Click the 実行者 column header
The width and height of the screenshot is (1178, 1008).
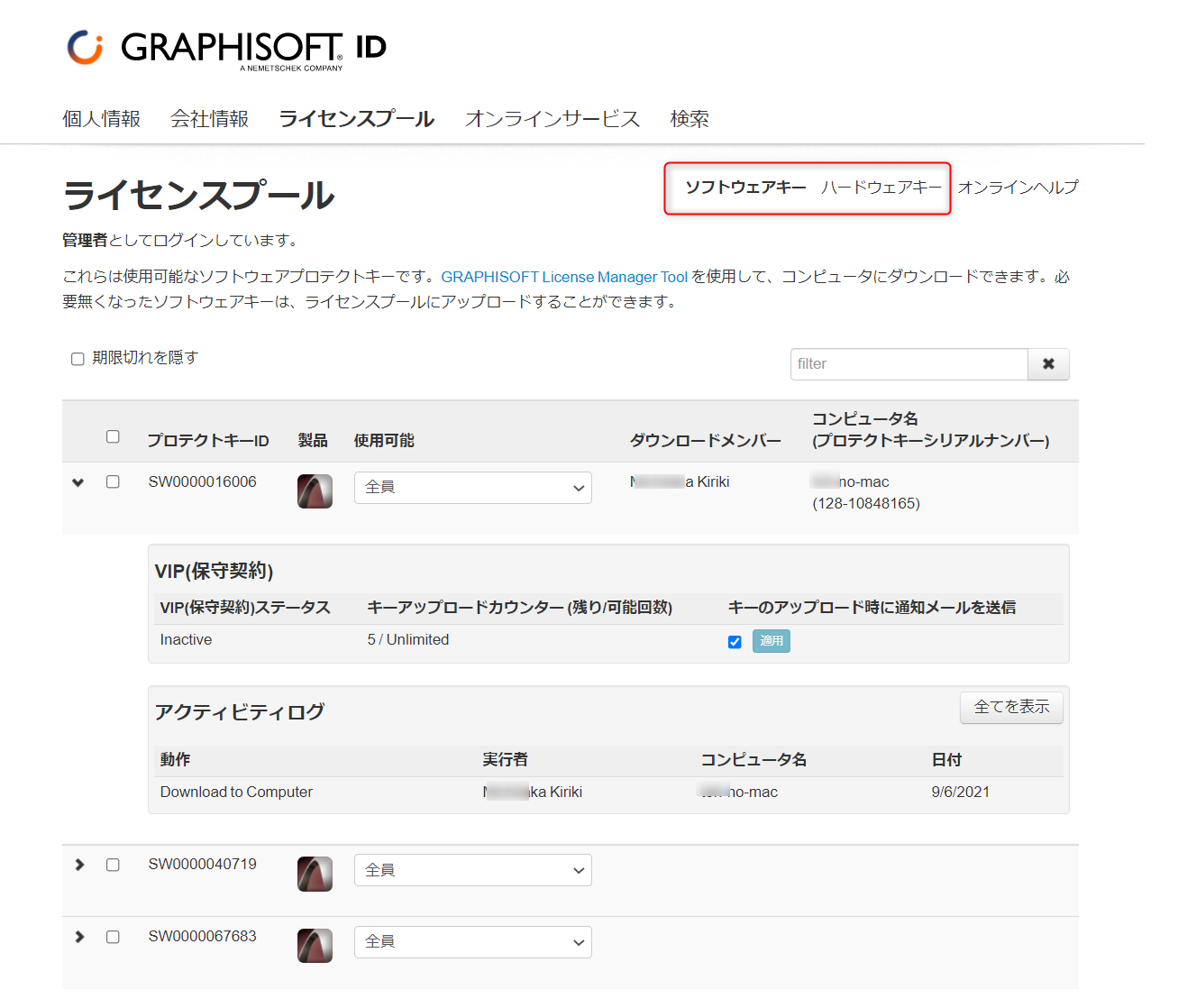(506, 760)
